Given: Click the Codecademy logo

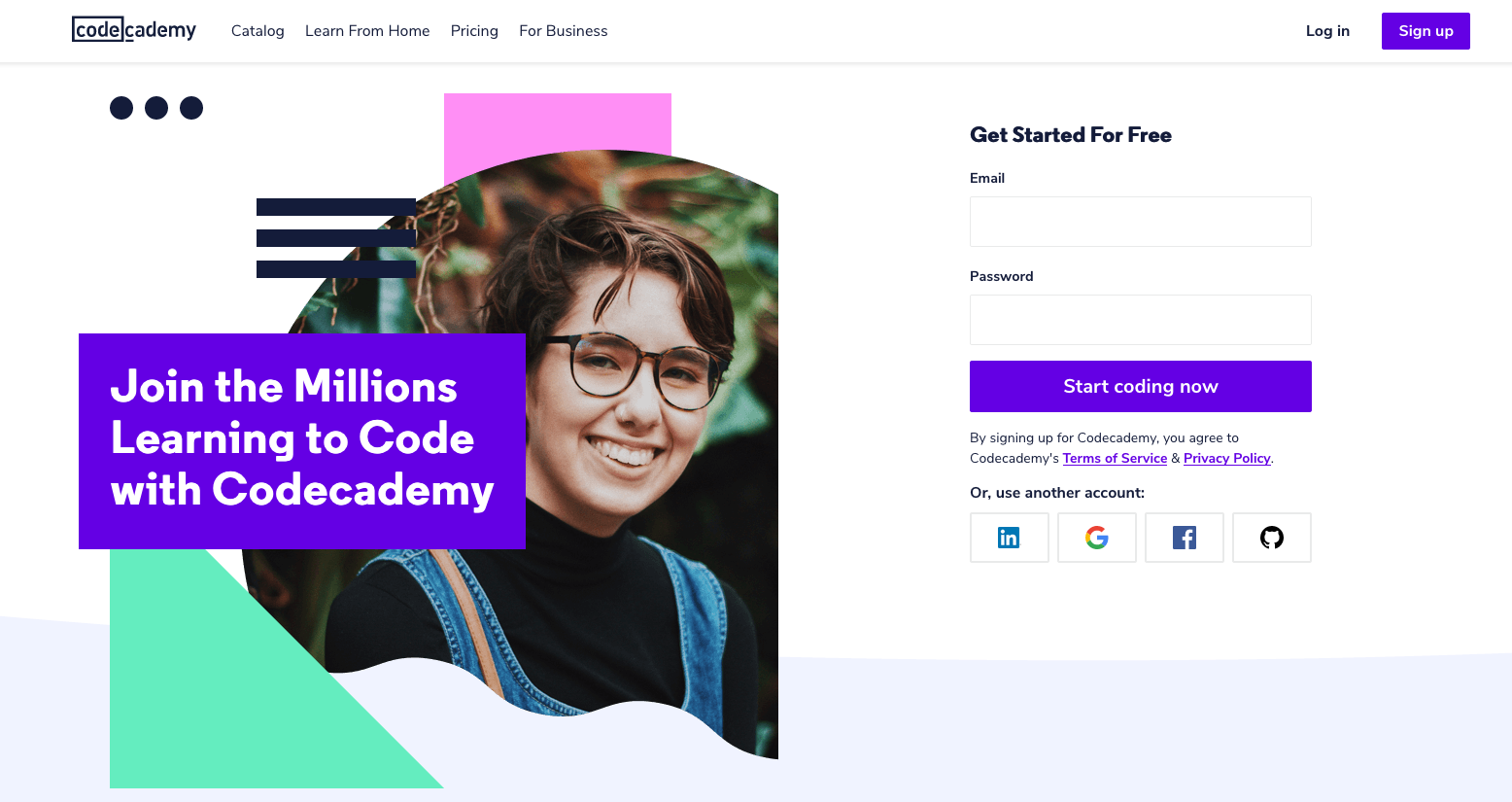Looking at the screenshot, I should click(134, 30).
